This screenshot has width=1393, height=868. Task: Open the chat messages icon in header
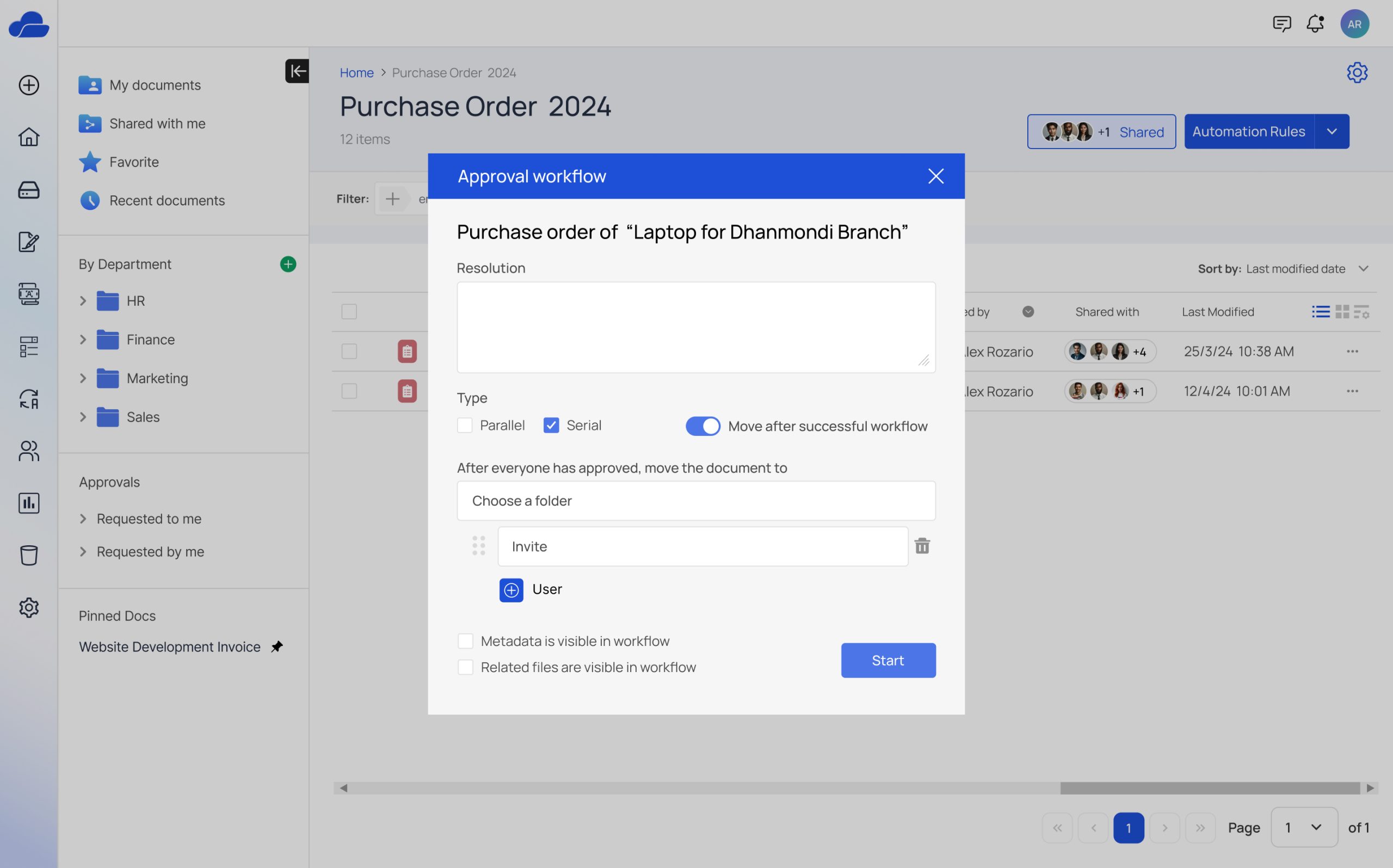pos(1281,23)
